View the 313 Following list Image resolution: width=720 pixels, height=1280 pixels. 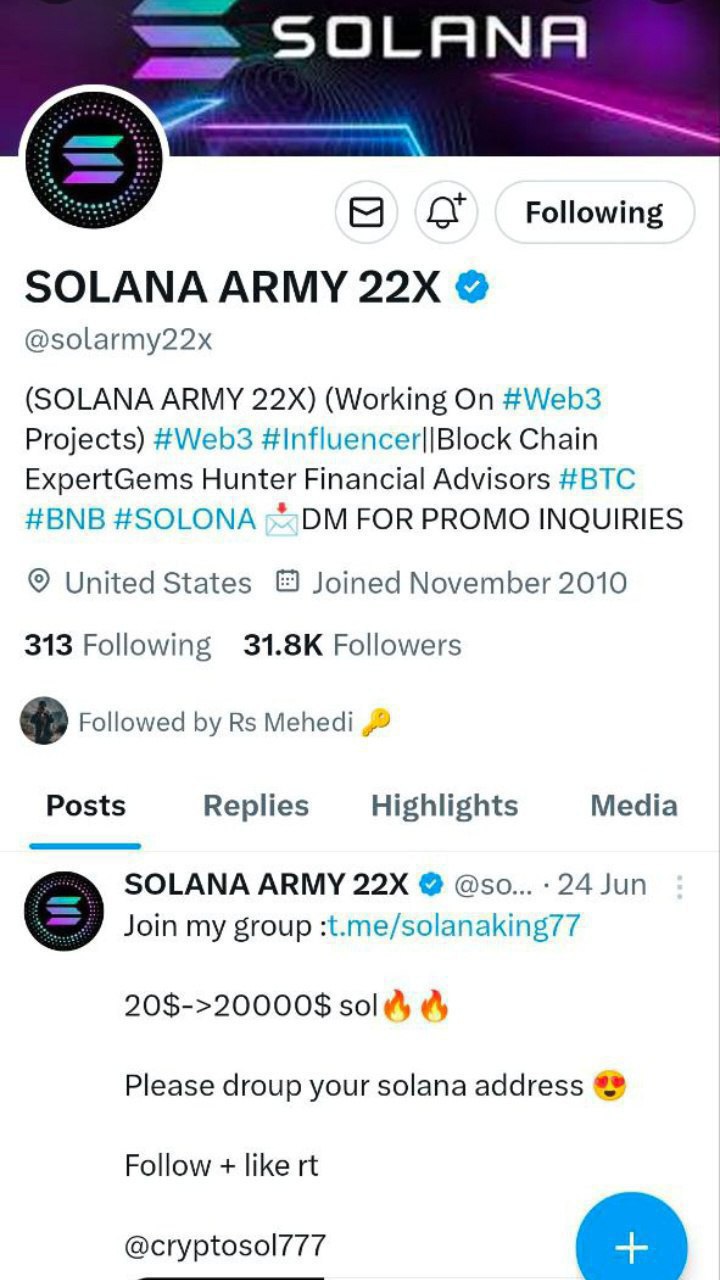point(117,645)
